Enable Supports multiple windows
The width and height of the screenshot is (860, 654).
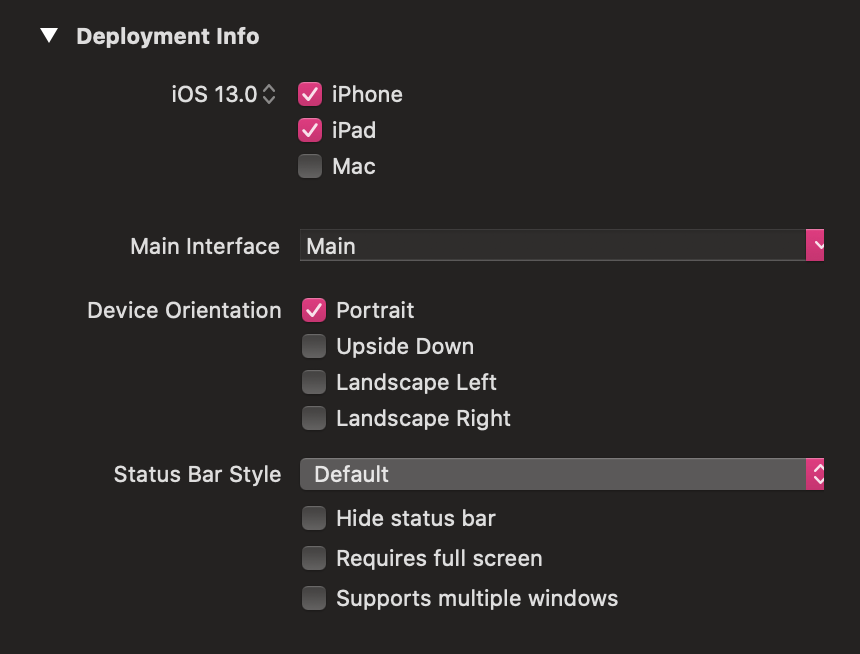pos(314,599)
